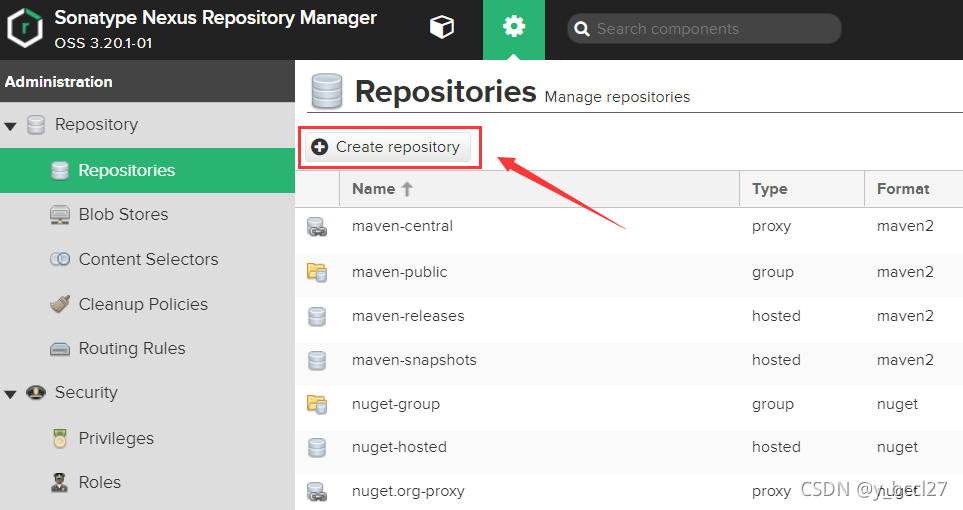Click the Blob Stores icon
Viewport: 963px width, 510px height.
pos(60,215)
